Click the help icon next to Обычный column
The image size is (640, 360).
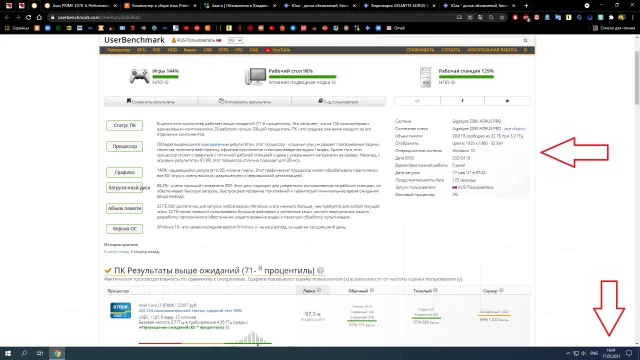point(372,291)
